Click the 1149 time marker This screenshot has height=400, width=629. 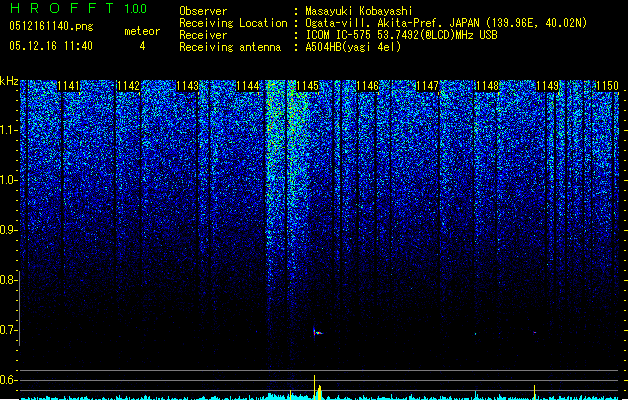[548, 86]
